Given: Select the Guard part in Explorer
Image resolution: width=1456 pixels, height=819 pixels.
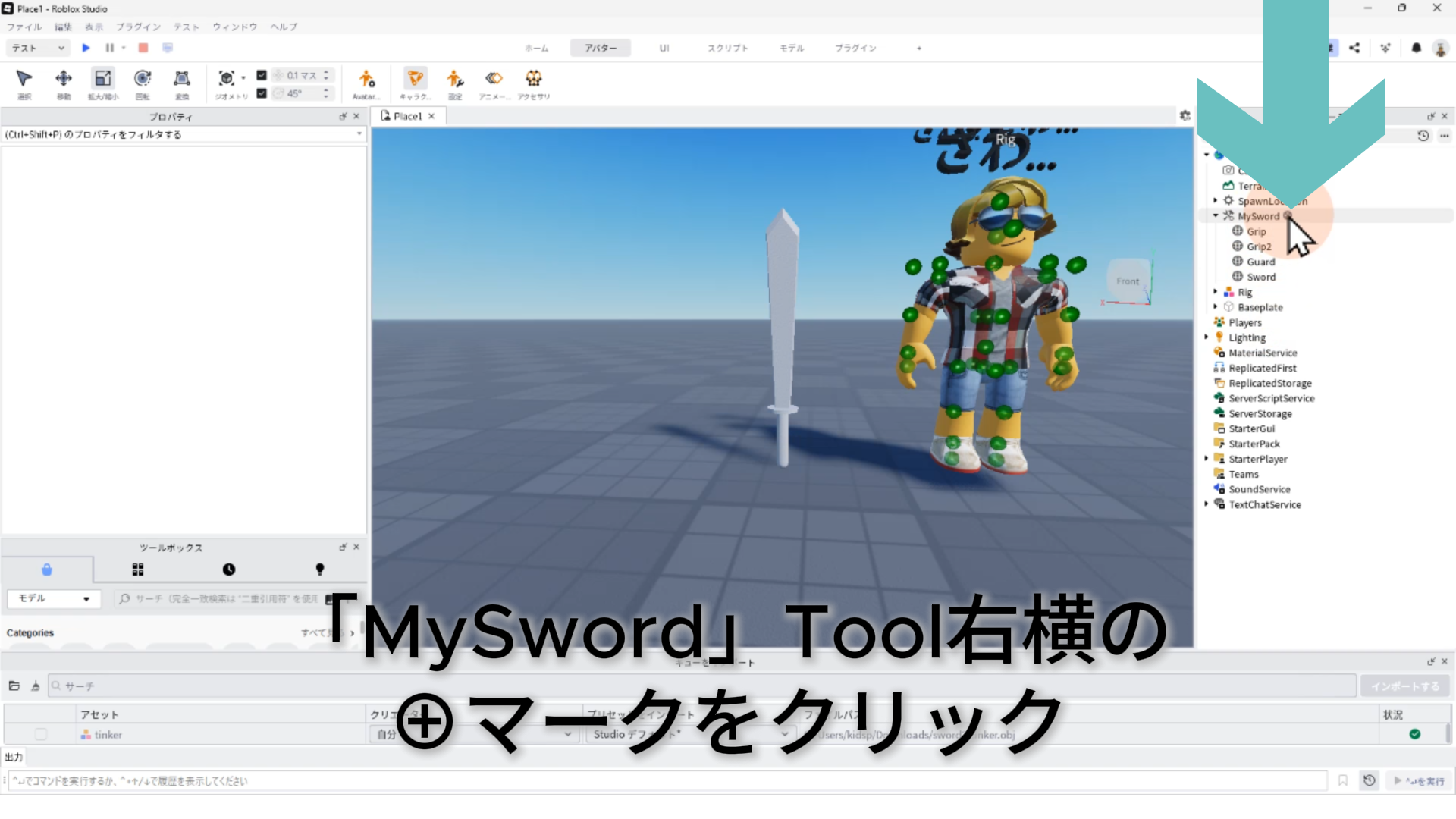Looking at the screenshot, I should click(x=1260, y=262).
